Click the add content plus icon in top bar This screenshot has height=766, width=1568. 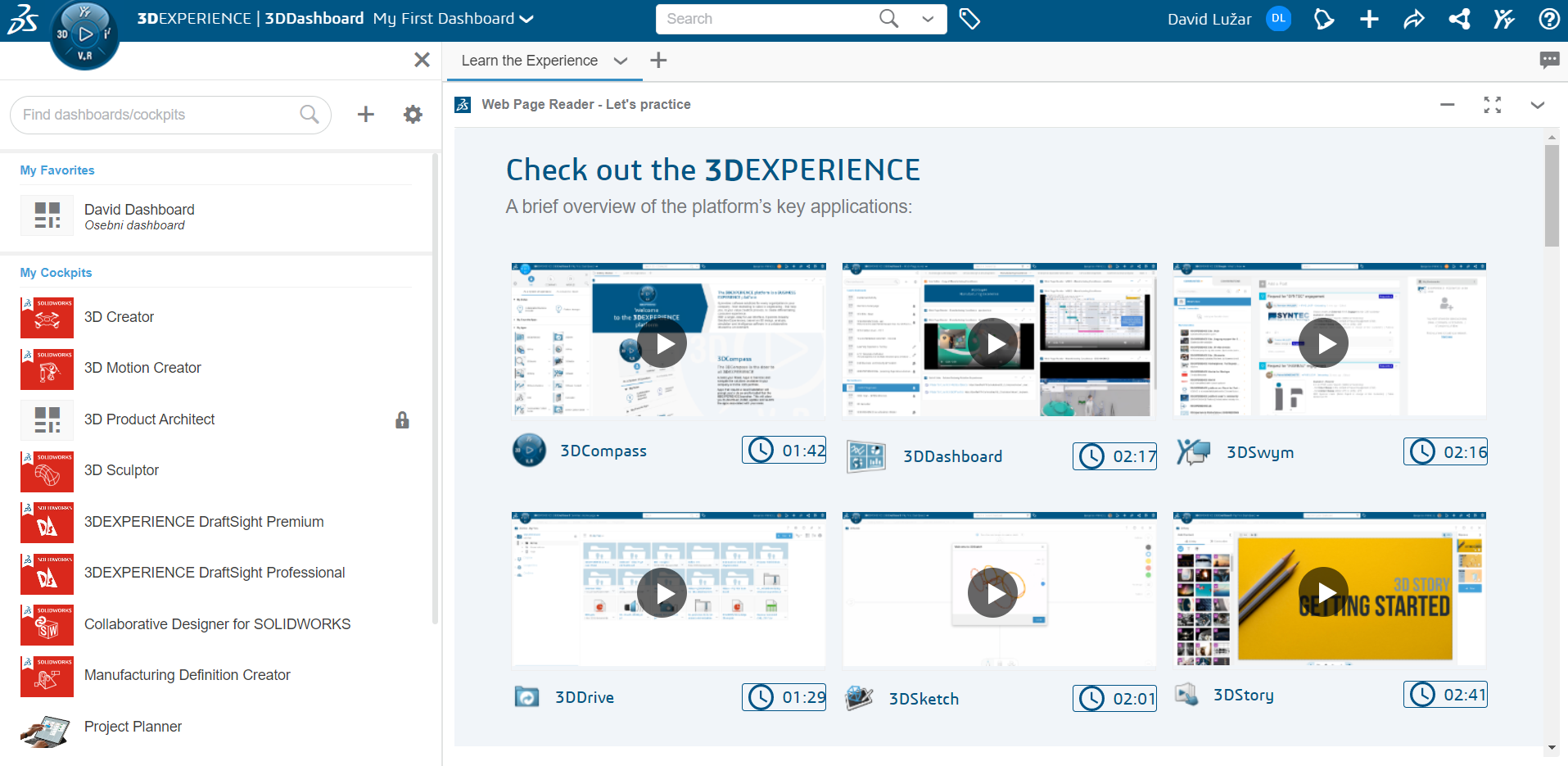point(1369,19)
